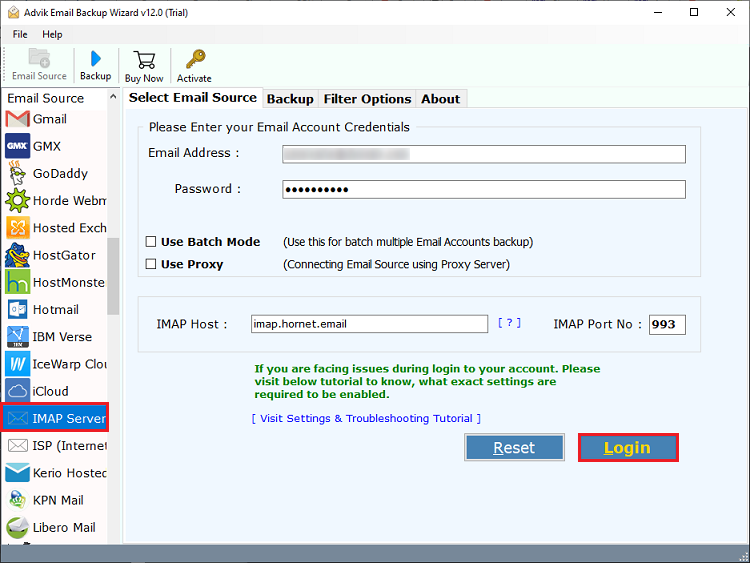Enable the Use Batch Mode checkbox
750x563 pixels.
[x=151, y=242]
